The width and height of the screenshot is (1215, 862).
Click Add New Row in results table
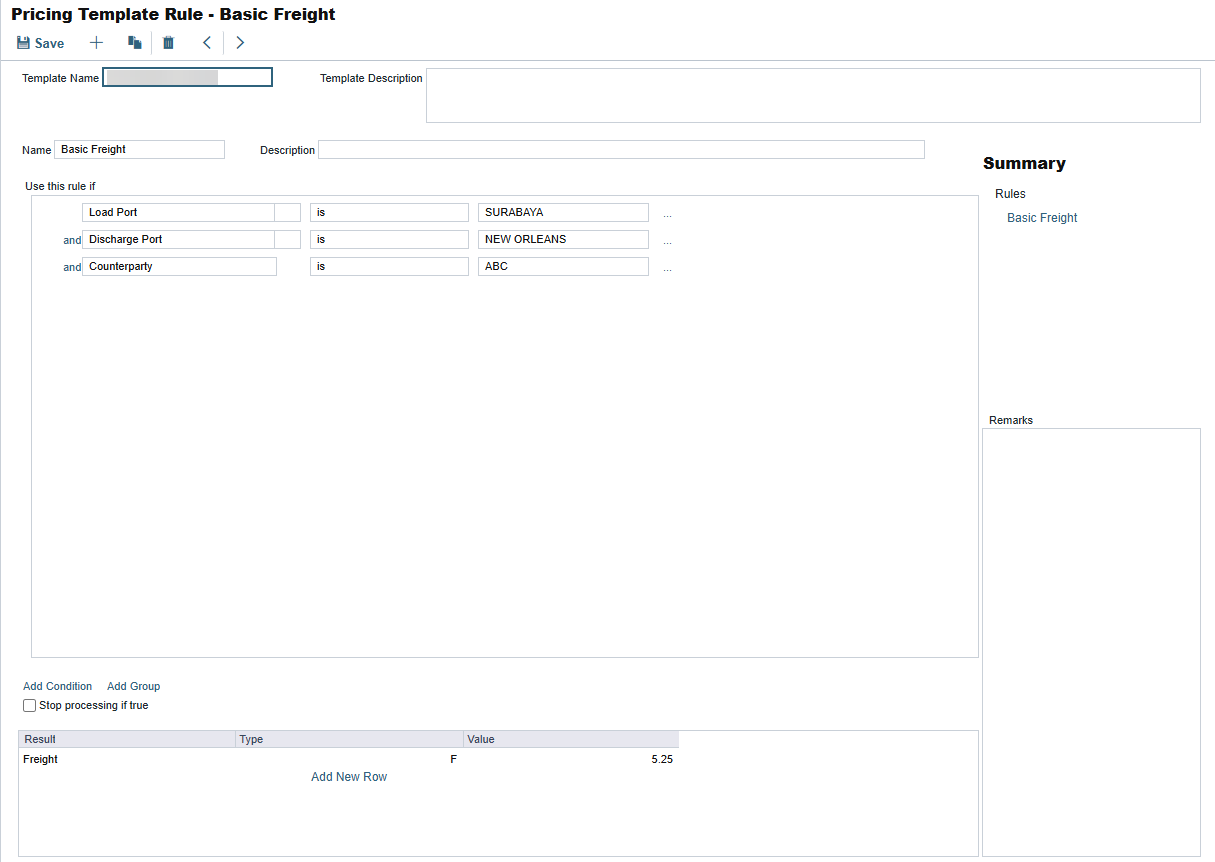click(349, 777)
